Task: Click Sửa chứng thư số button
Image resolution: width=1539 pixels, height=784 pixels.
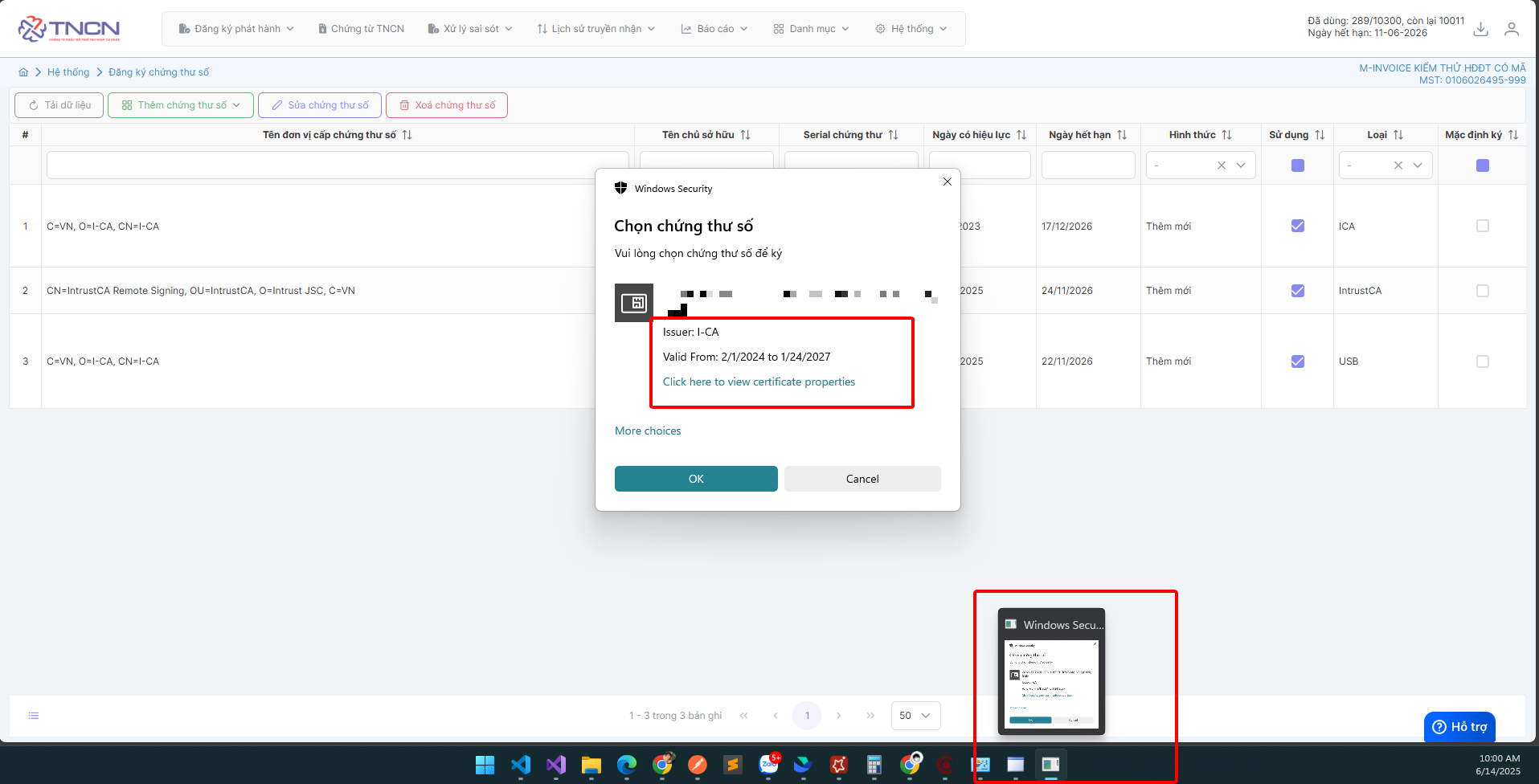Action: [x=320, y=105]
